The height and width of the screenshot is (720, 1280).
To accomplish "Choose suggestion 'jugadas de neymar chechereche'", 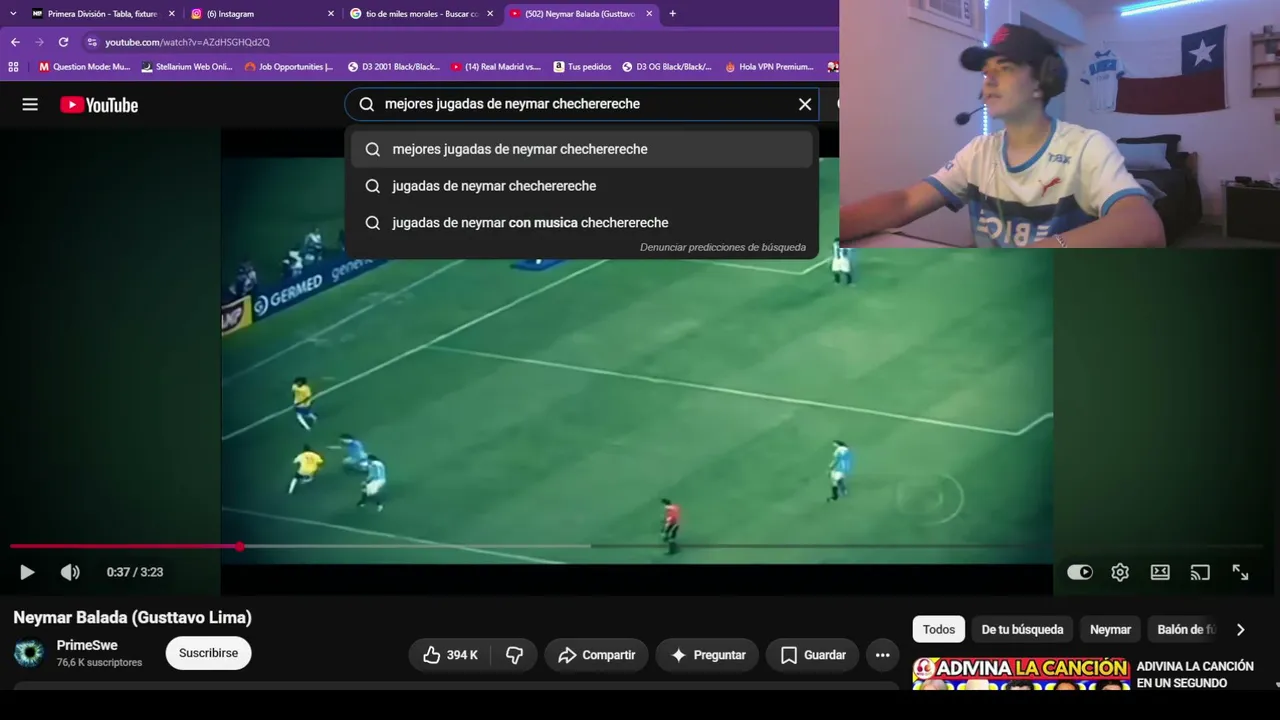I will 582,186.
